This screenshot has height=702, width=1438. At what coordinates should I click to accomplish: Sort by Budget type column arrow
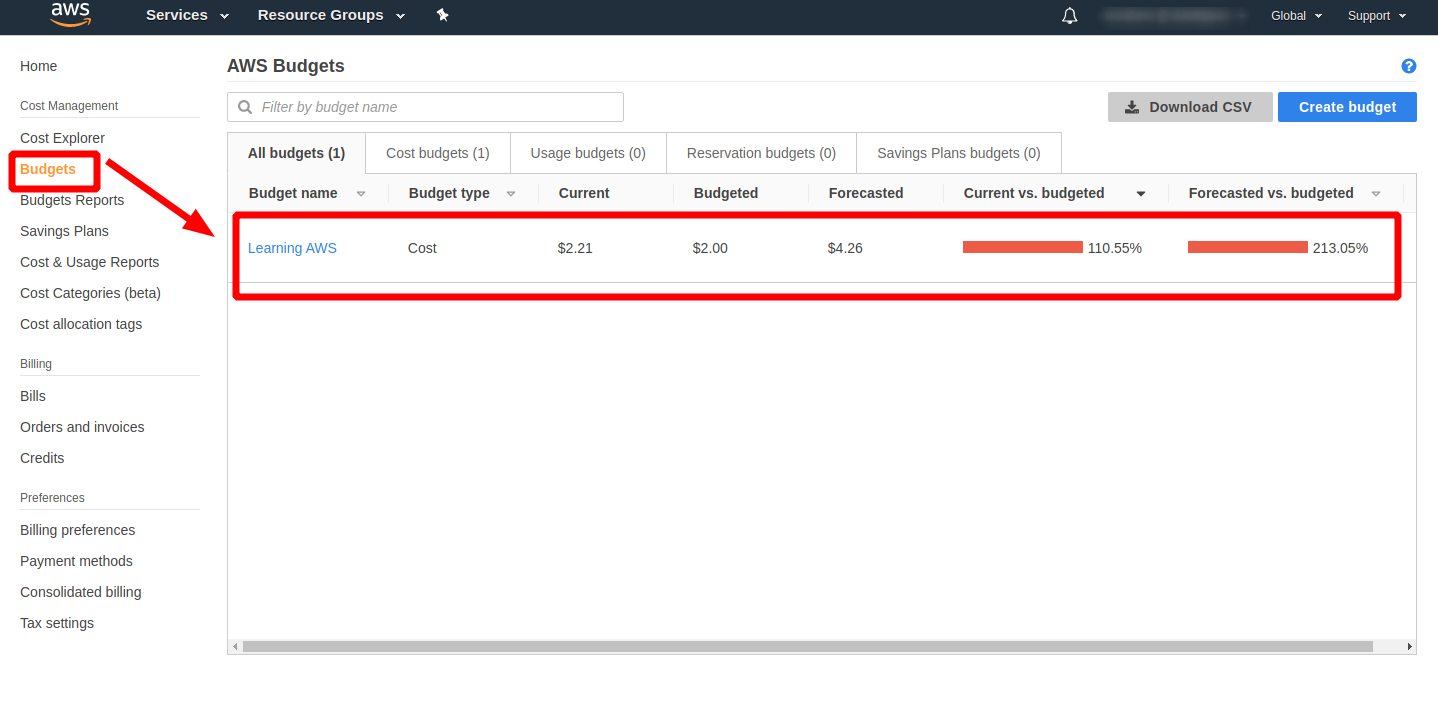[x=511, y=194]
